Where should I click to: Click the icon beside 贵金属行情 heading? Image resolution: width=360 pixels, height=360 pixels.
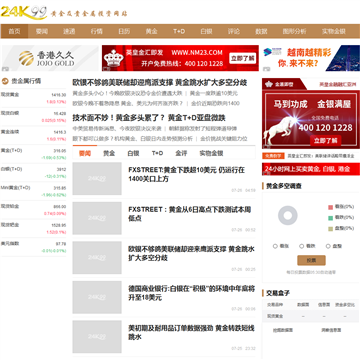(5, 81)
